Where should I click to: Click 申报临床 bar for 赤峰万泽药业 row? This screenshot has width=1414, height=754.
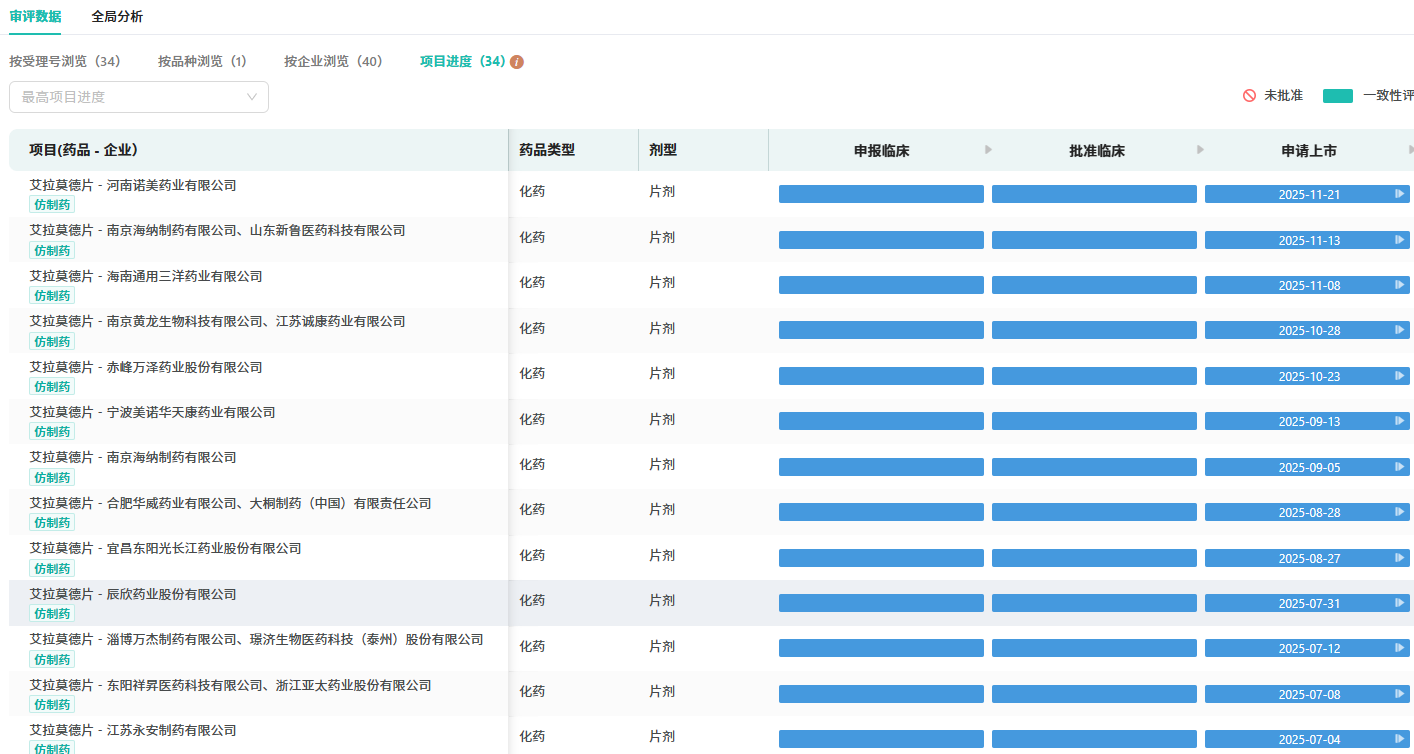pos(881,376)
